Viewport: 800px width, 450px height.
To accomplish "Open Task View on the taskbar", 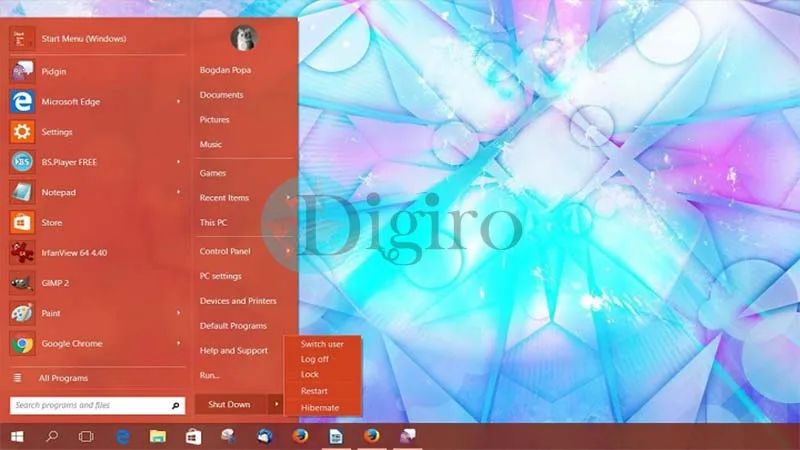I will click(x=86, y=437).
